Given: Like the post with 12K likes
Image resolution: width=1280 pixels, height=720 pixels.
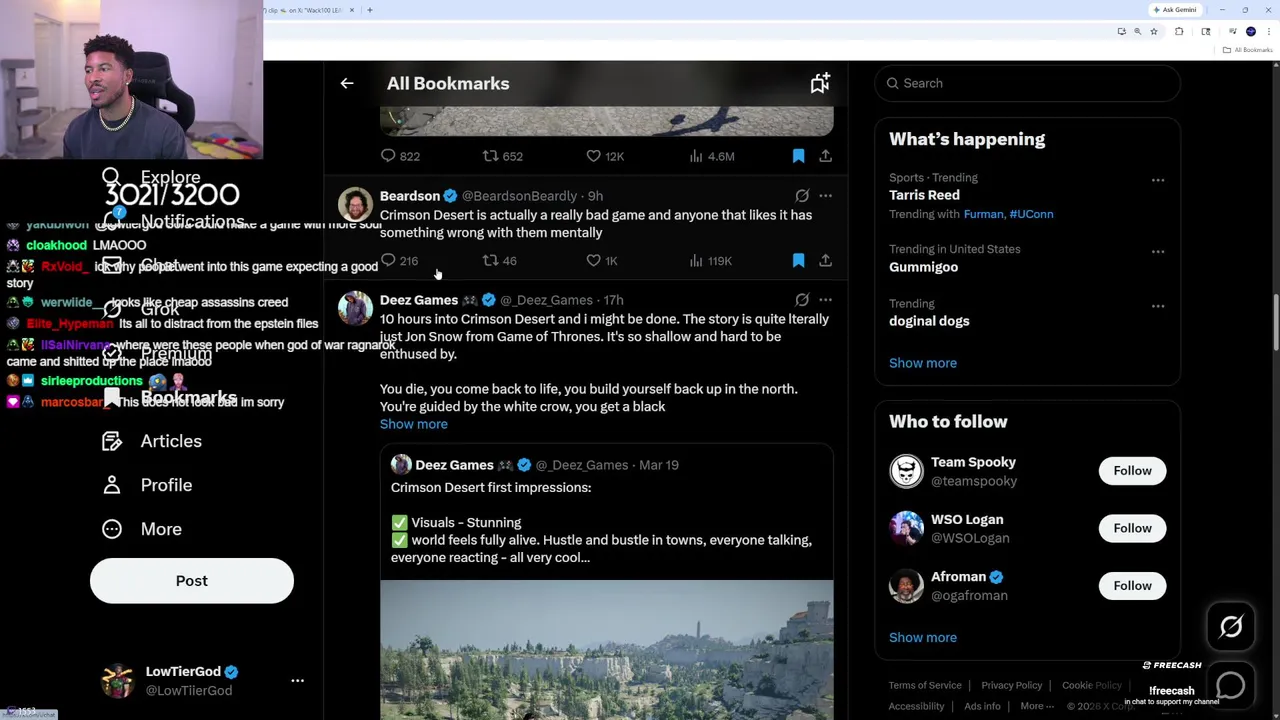Looking at the screenshot, I should pyautogui.click(x=604, y=156).
